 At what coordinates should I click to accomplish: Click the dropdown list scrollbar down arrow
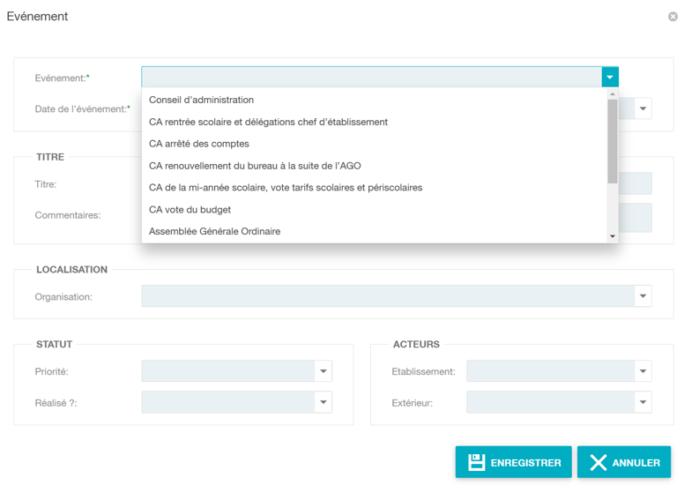[x=612, y=236]
